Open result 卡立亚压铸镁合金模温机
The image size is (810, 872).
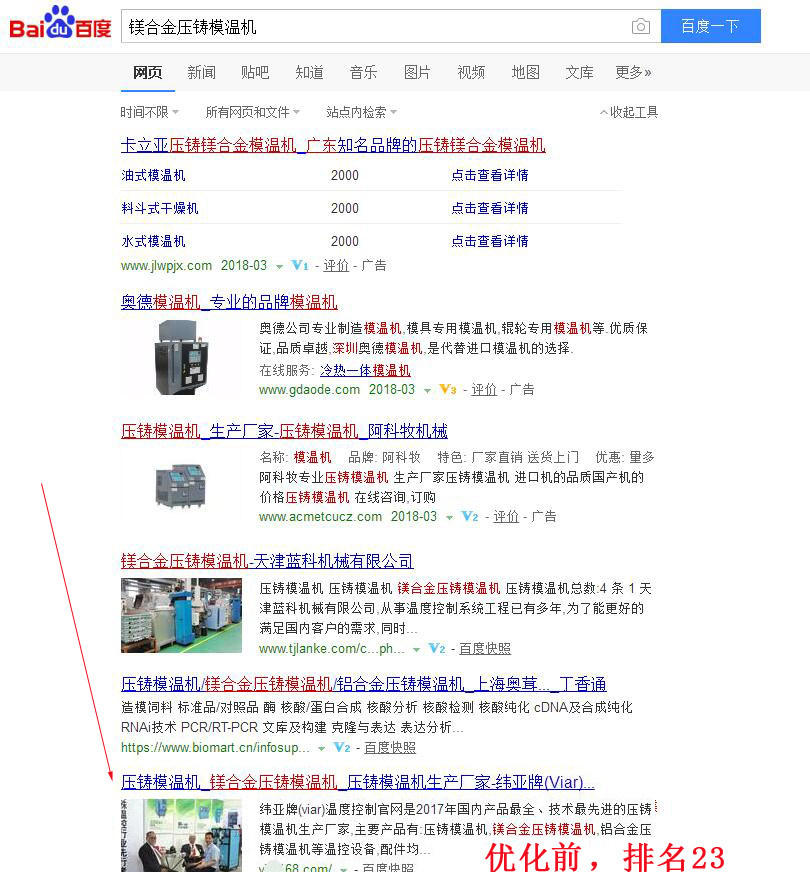333,145
